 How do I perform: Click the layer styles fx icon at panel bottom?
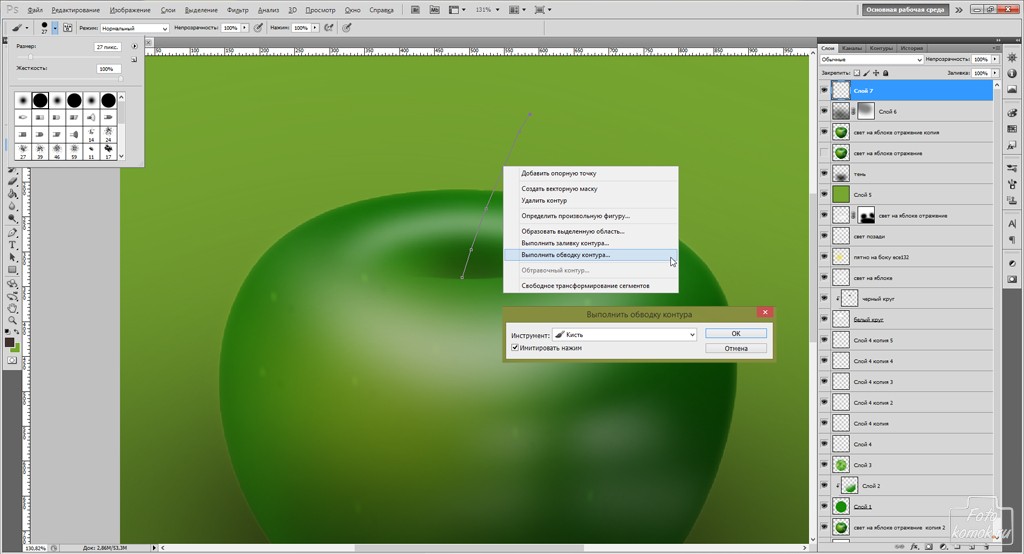[x=912, y=547]
